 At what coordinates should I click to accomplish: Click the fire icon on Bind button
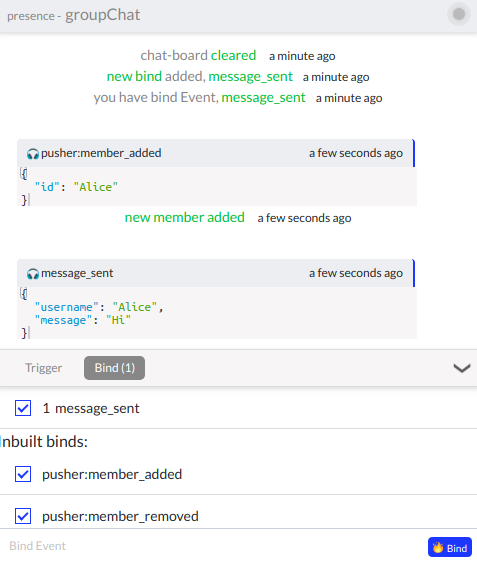tap(438, 547)
